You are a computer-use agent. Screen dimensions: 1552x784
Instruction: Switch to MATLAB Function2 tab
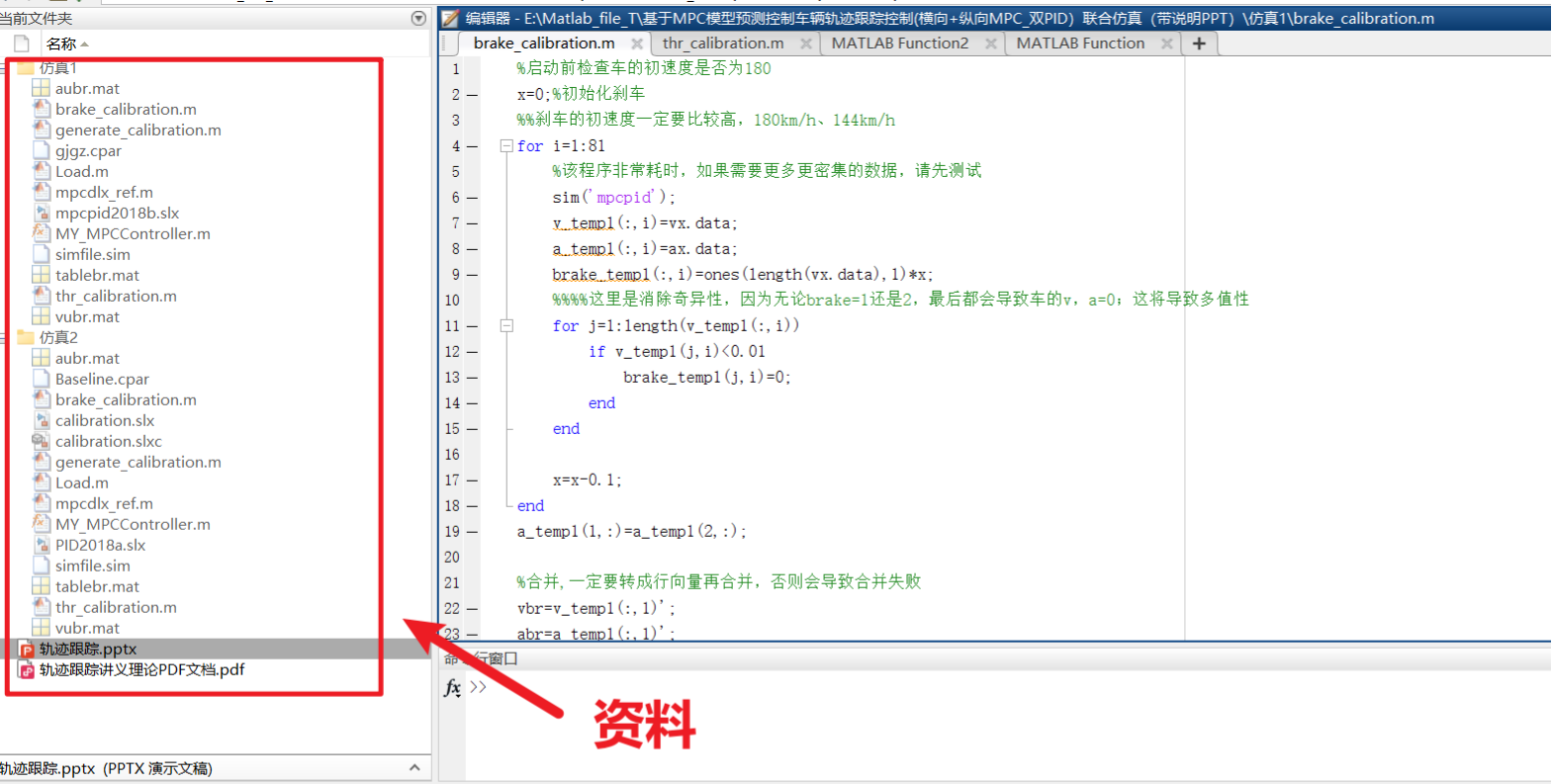pos(900,44)
